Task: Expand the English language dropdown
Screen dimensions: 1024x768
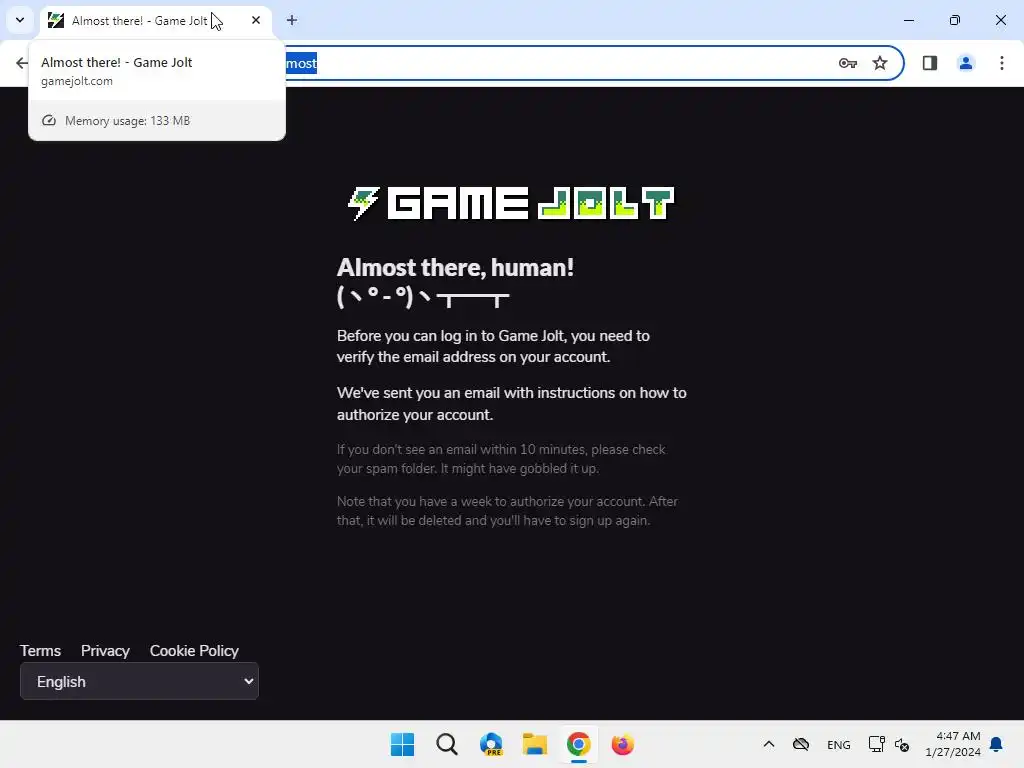Action: click(x=139, y=681)
